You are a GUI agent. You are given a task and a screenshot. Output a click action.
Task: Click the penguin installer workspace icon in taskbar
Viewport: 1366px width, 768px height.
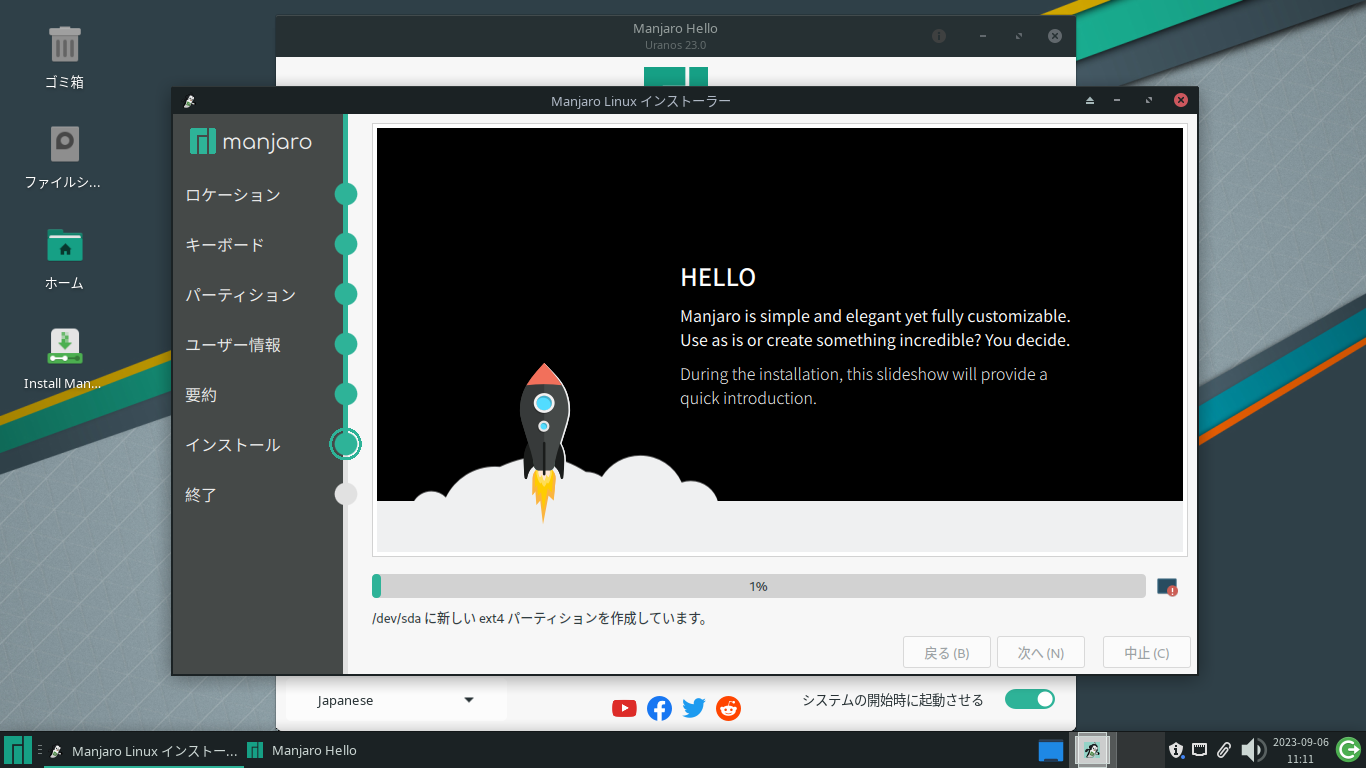click(x=1092, y=750)
